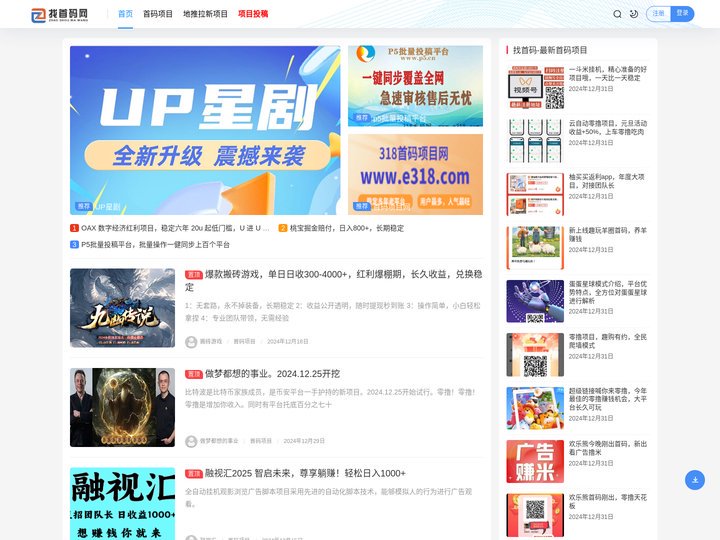Click the blue floating download button
This screenshot has width=720, height=540.
click(x=695, y=480)
